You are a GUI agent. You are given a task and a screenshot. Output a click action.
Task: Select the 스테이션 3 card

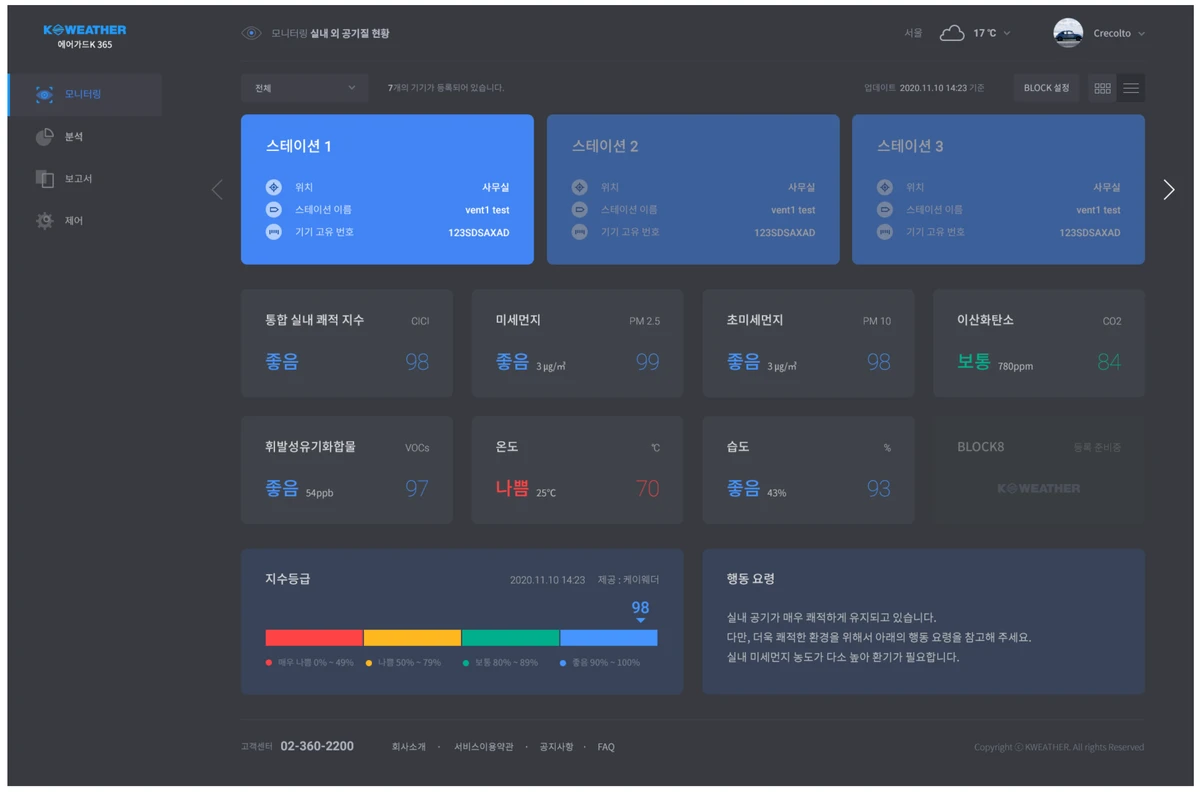998,189
